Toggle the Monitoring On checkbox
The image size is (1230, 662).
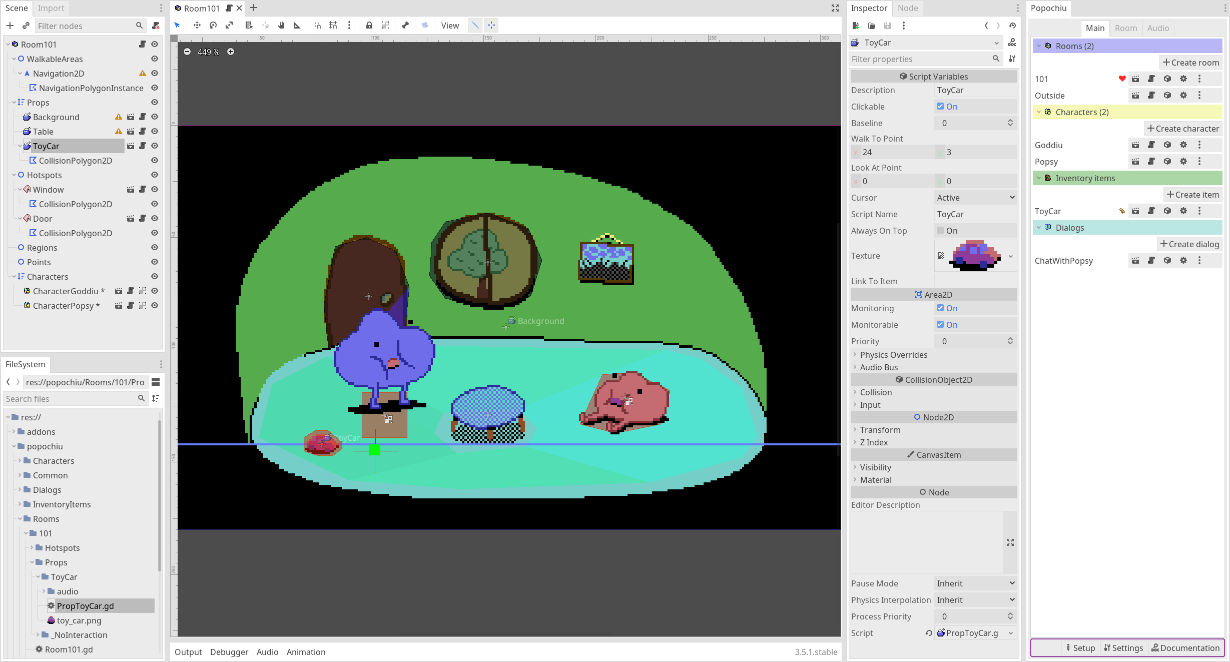941,308
